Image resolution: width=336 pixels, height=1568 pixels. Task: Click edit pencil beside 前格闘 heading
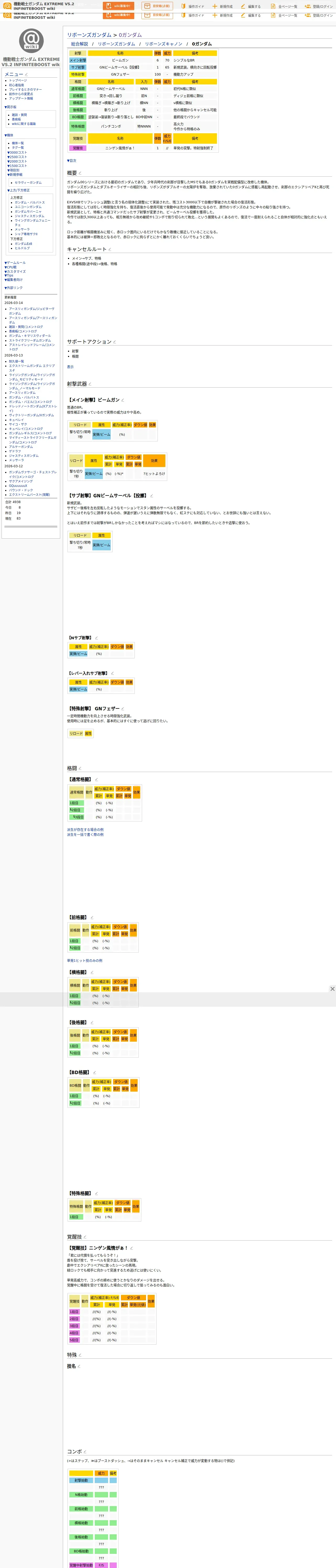coord(92,917)
